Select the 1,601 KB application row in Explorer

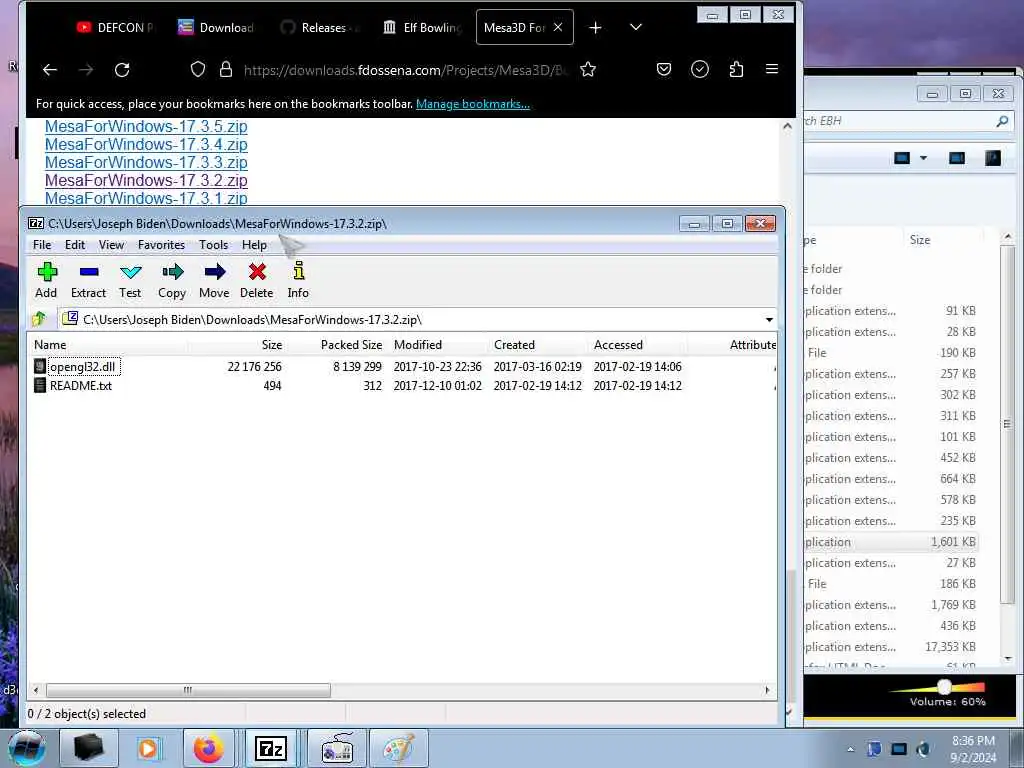(x=891, y=541)
